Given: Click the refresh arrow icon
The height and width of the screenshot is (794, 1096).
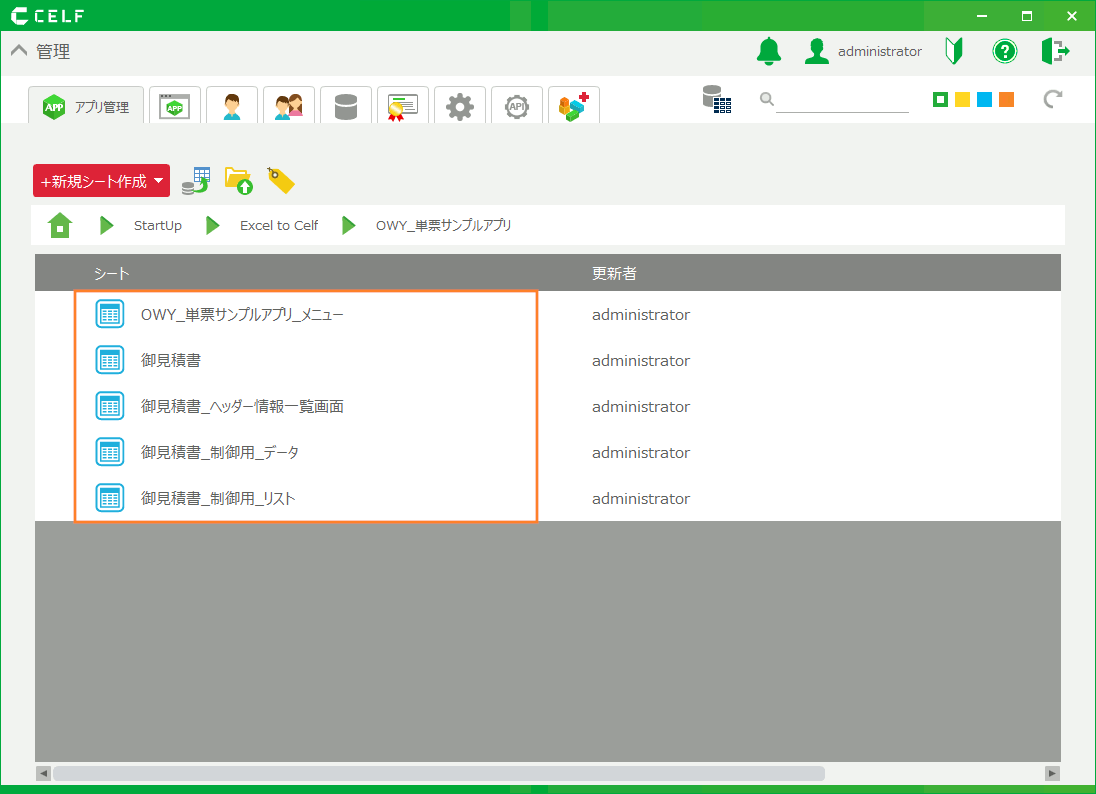Looking at the screenshot, I should pyautogui.click(x=1051, y=99).
